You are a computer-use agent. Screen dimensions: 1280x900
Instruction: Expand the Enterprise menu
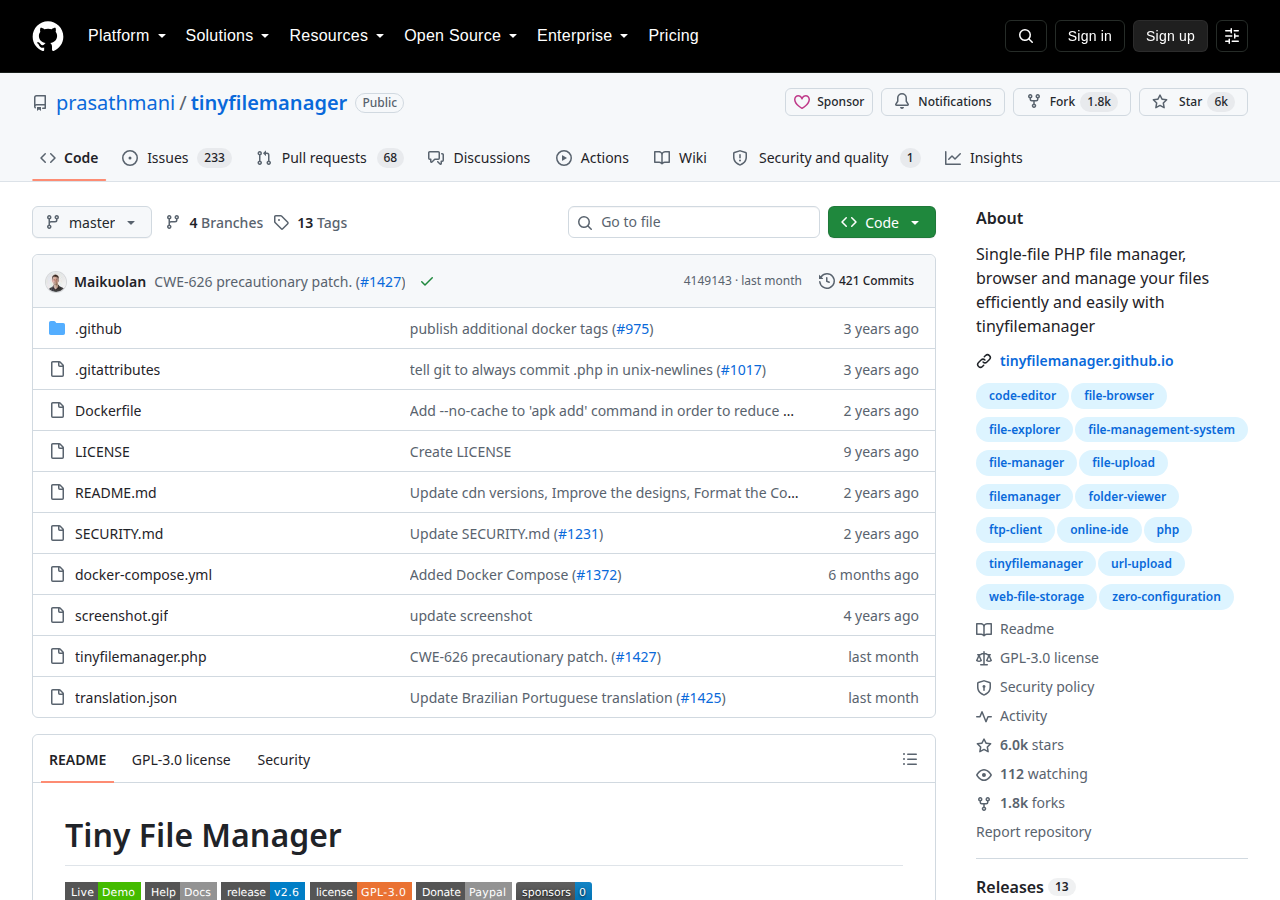[x=582, y=36]
